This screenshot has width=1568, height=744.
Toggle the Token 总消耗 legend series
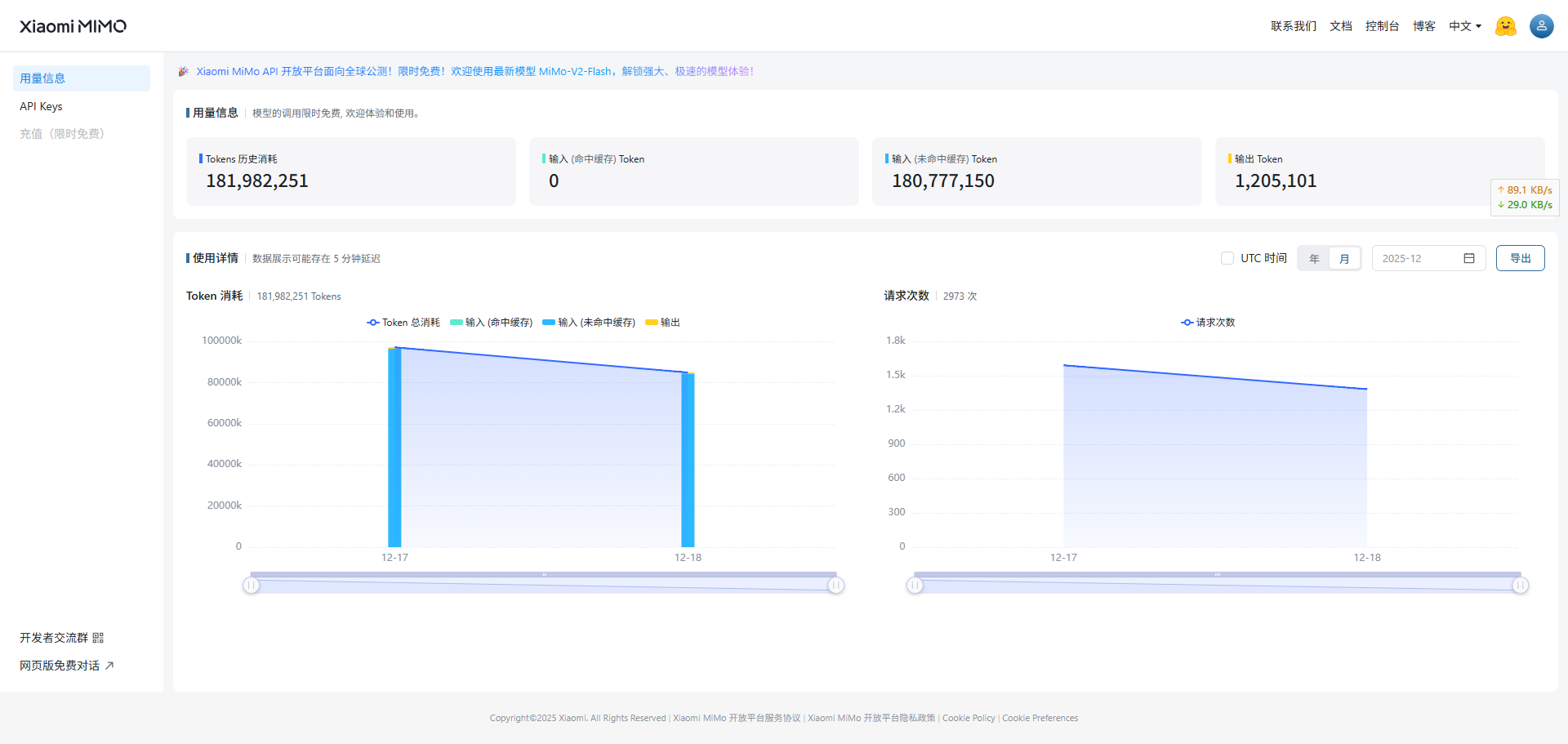click(403, 323)
